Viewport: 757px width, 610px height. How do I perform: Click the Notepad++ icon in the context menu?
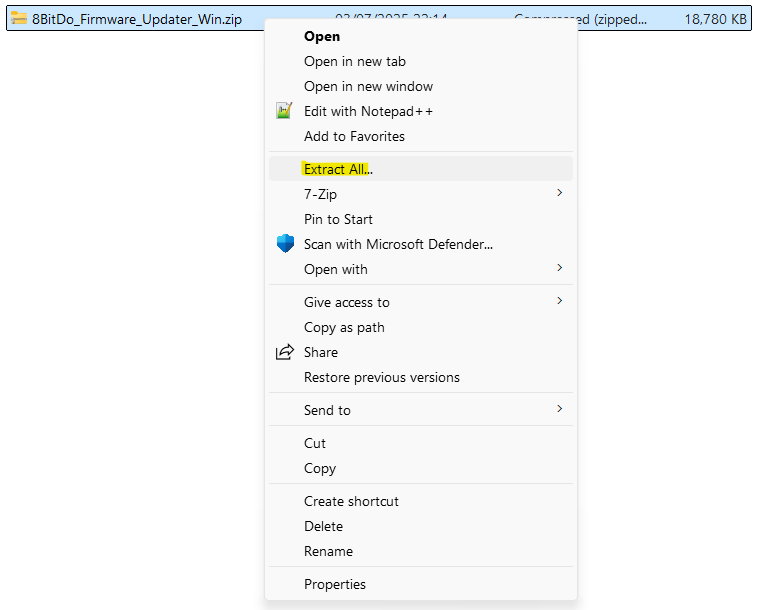pyautogui.click(x=284, y=111)
